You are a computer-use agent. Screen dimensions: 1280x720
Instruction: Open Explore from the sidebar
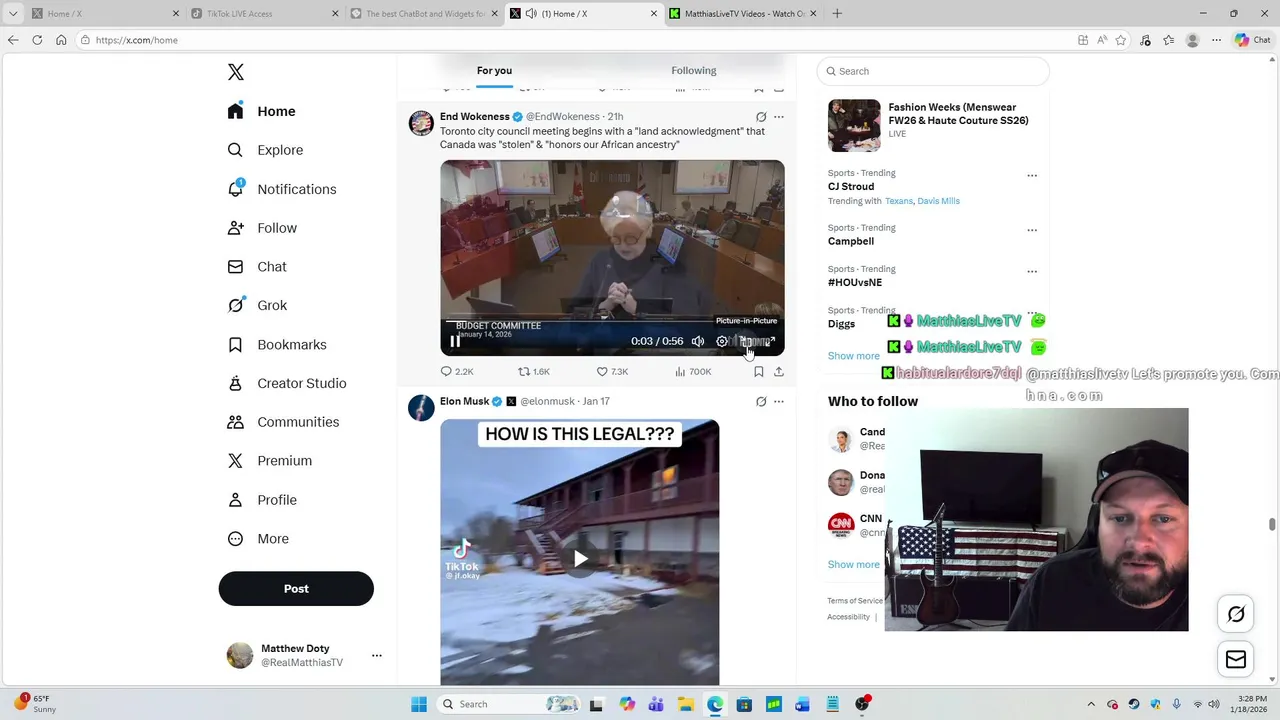(265, 150)
